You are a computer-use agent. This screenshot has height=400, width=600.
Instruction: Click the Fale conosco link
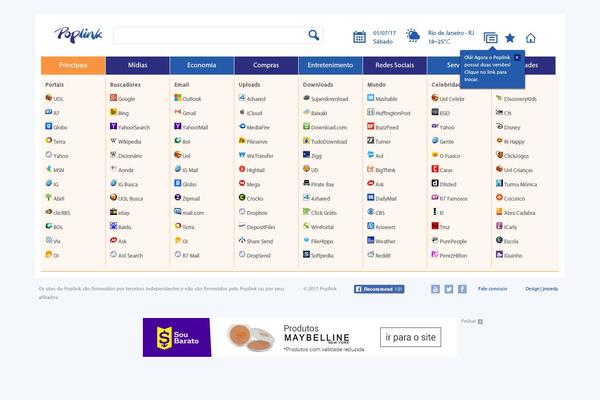click(x=492, y=289)
